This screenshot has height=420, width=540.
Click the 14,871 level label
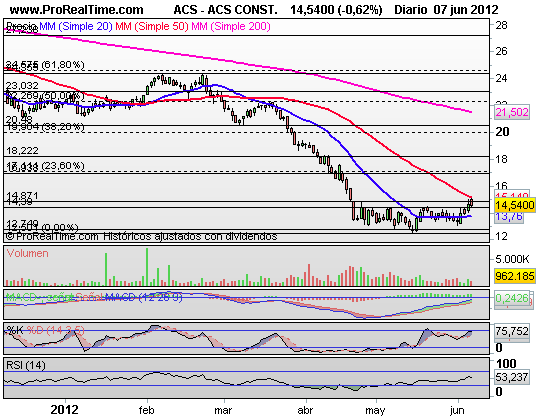[x=22, y=196]
